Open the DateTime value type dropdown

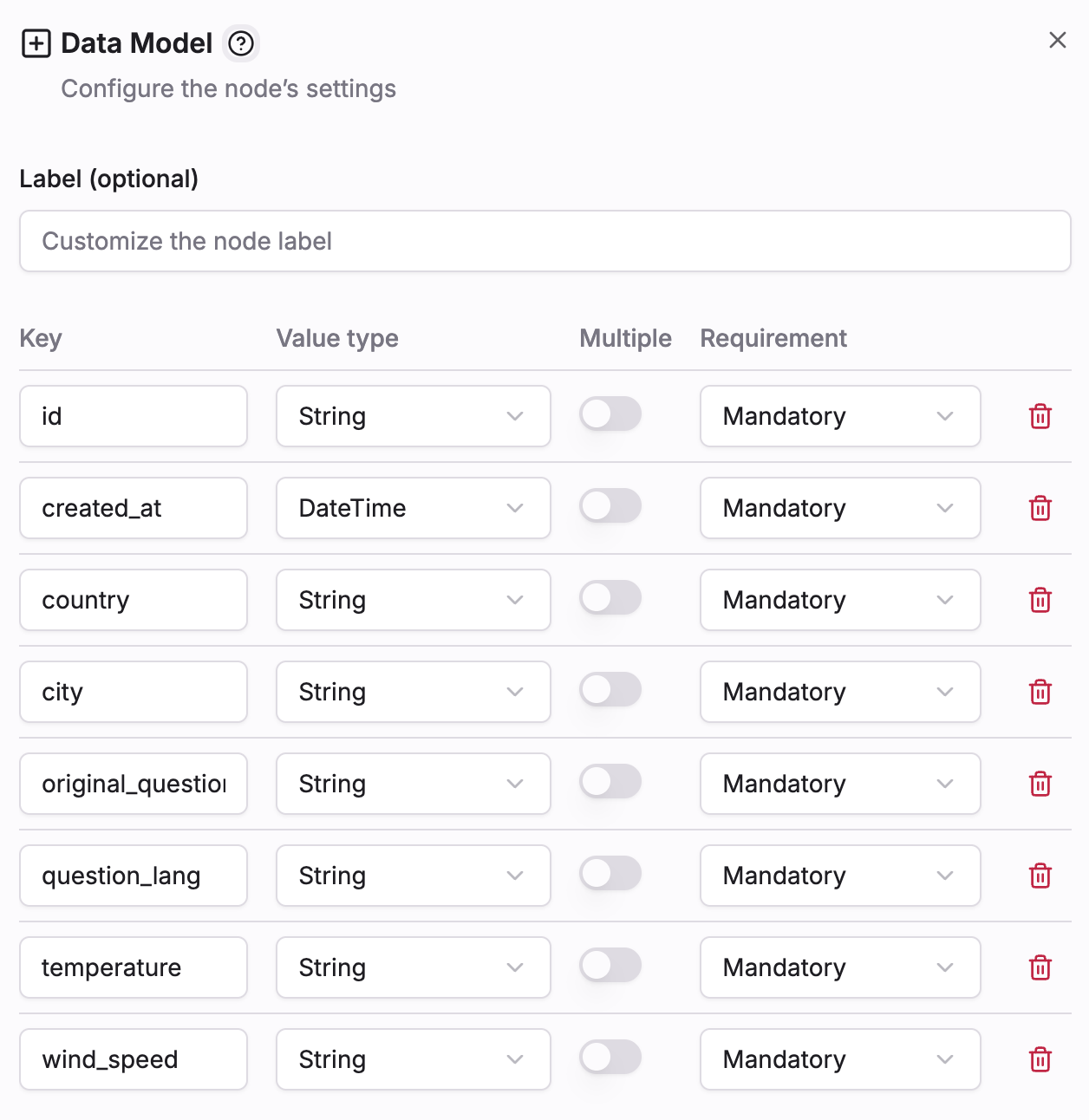click(413, 509)
